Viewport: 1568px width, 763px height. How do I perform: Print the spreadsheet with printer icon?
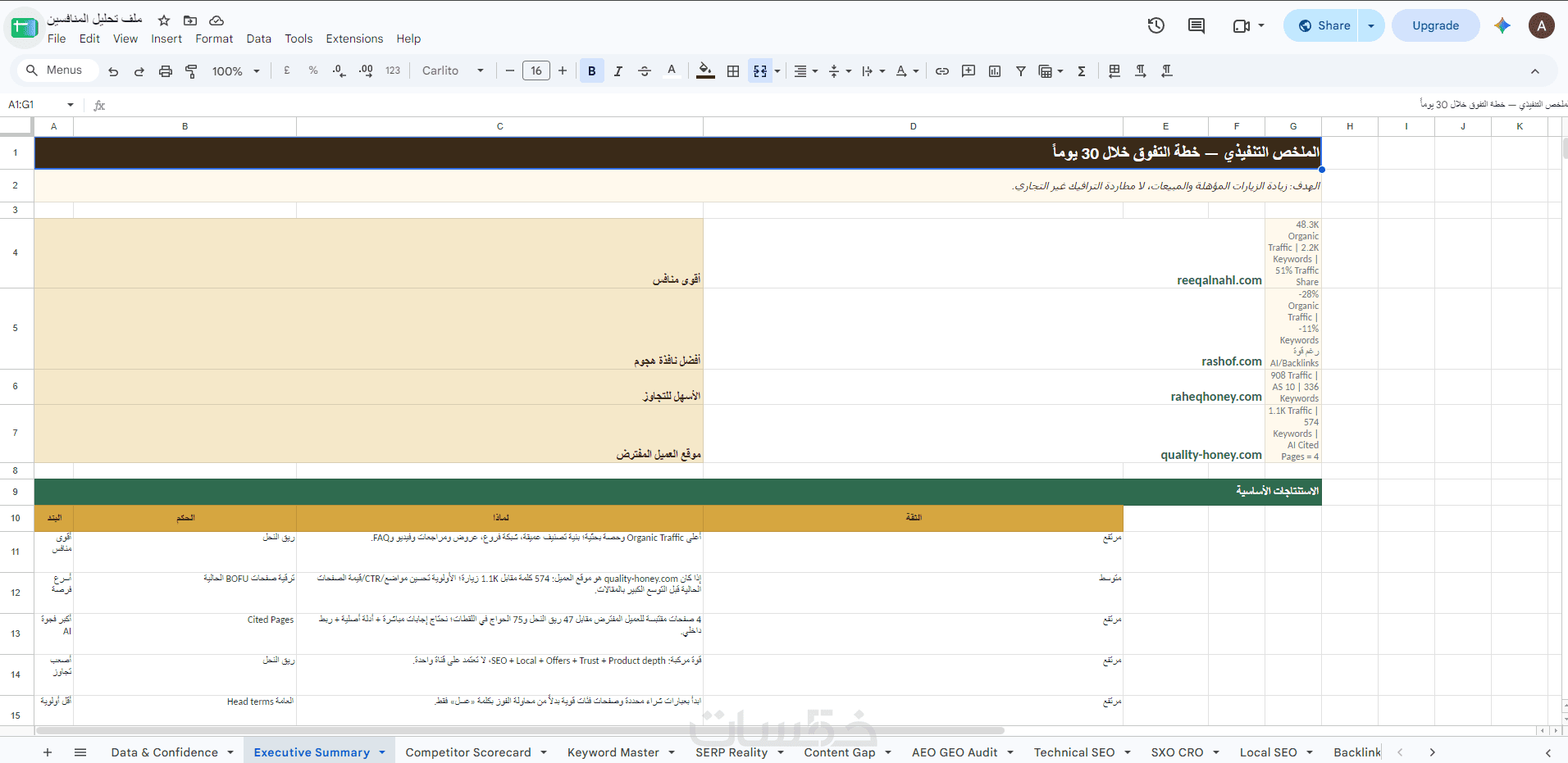click(x=166, y=71)
